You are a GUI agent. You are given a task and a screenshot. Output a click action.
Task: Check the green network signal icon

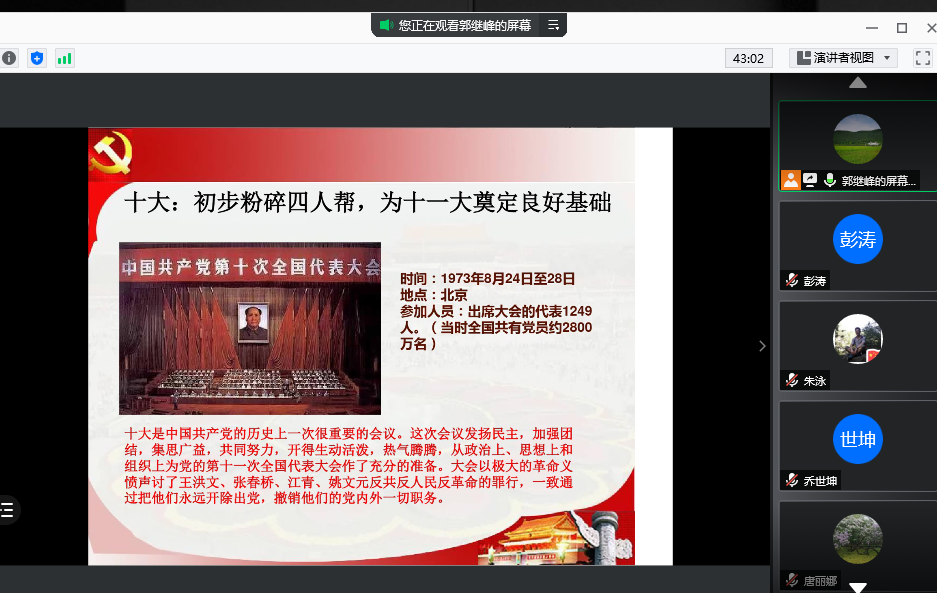click(65, 58)
